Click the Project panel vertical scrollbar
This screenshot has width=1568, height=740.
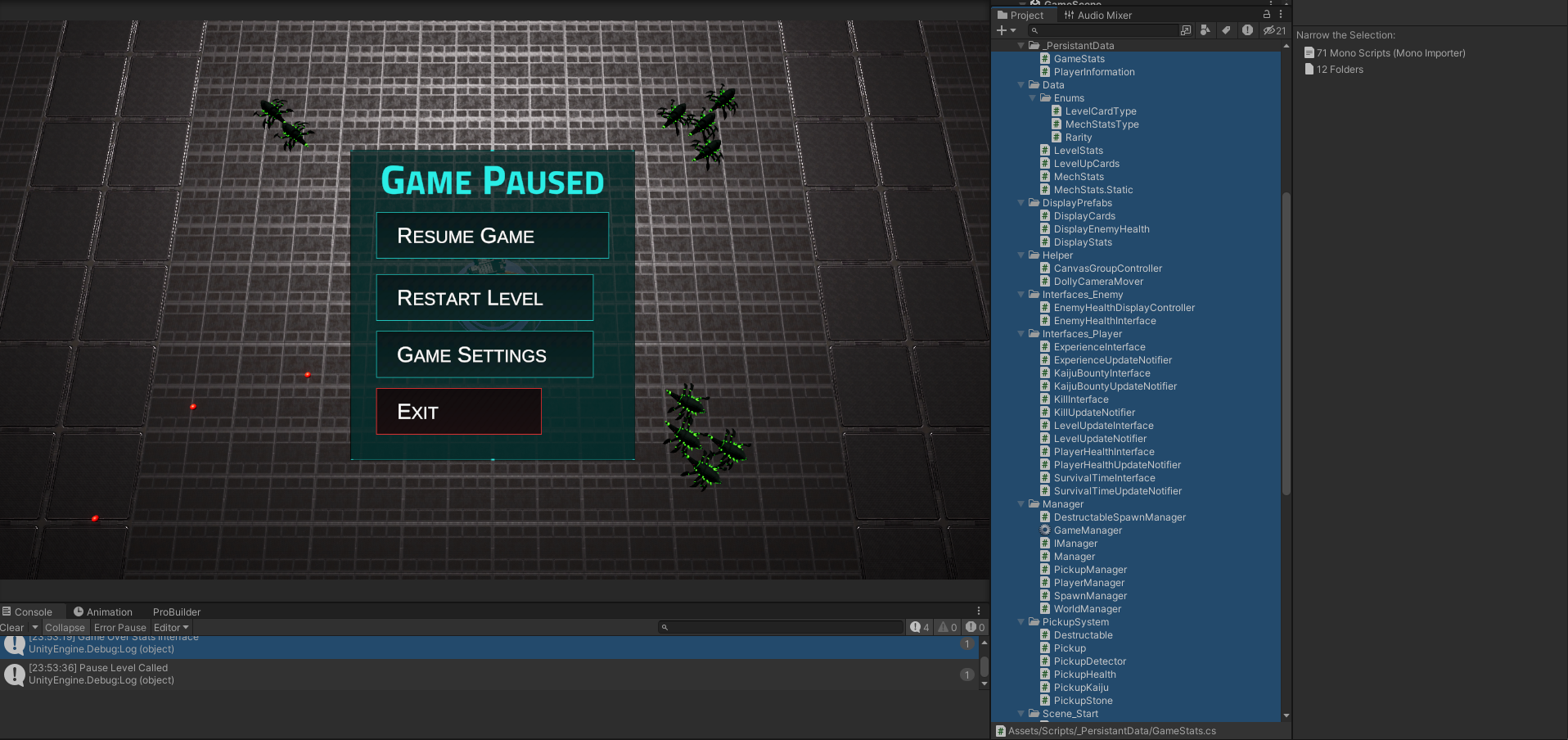(1286, 344)
